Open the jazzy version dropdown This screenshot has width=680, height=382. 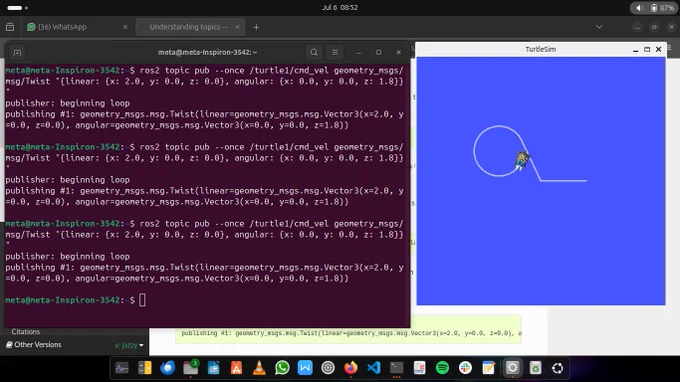[x=129, y=345]
